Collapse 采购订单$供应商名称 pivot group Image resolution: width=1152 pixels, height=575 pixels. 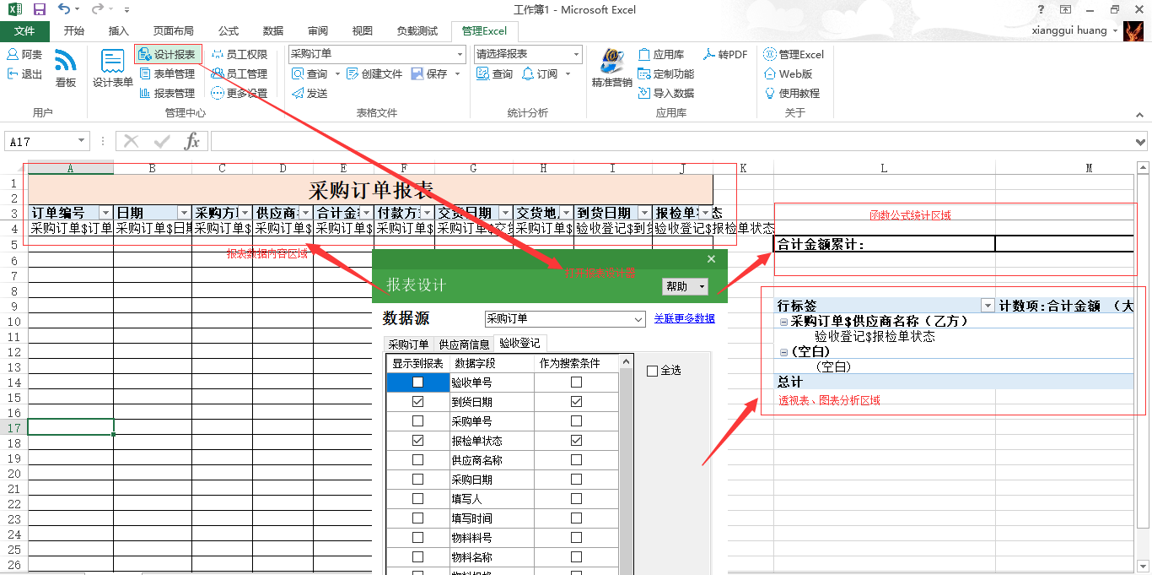point(783,322)
